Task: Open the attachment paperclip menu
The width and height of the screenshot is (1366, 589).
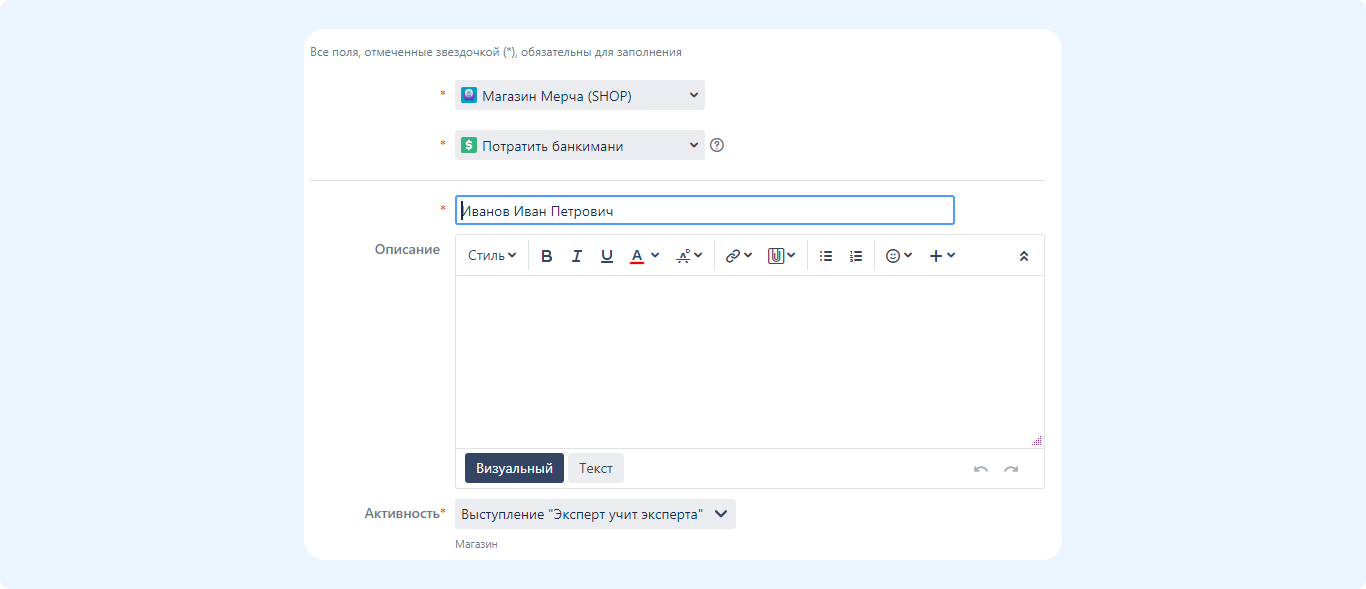Action: (x=781, y=256)
